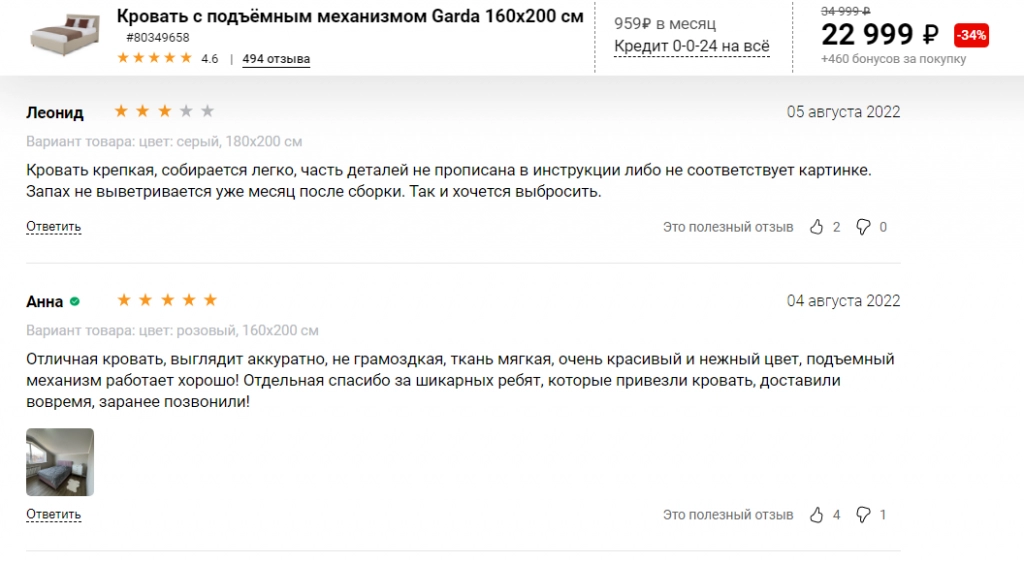Click Анна's five-star rating
Image resolution: width=1024 pixels, height=563 pixels.
[167, 300]
